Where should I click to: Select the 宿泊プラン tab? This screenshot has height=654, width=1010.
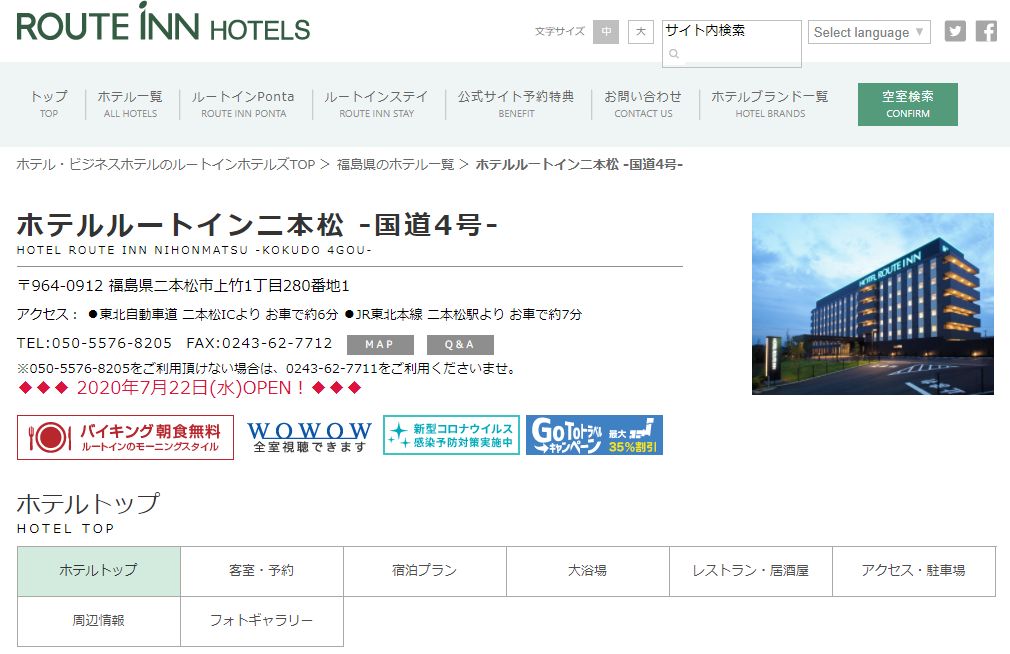(x=424, y=571)
